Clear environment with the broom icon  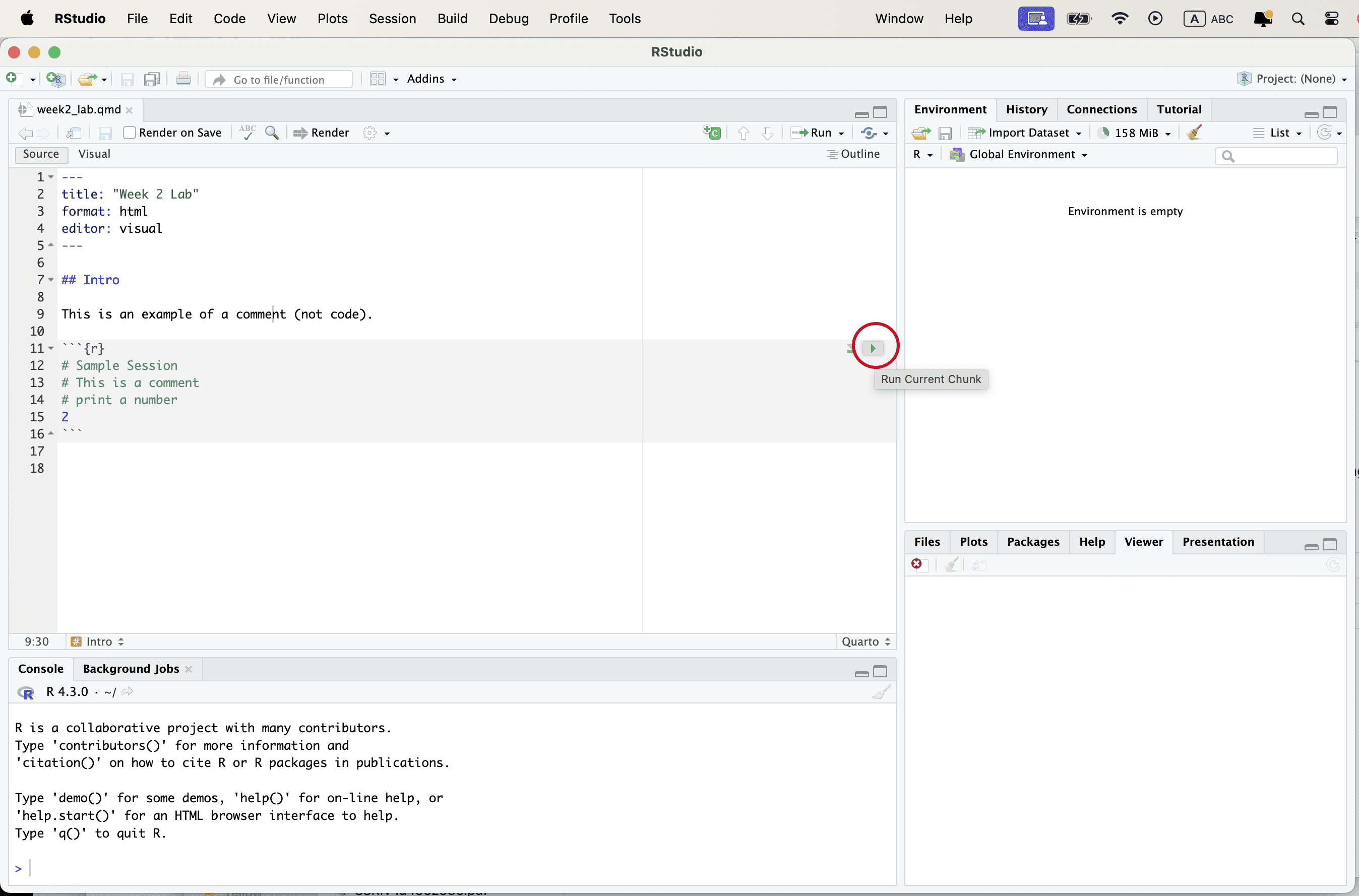point(1194,133)
